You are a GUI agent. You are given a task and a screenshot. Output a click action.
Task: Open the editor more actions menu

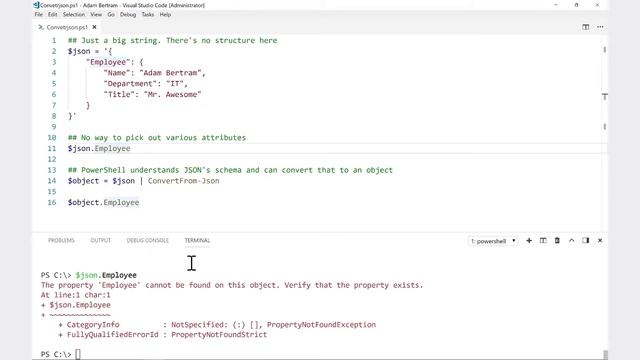click(600, 27)
